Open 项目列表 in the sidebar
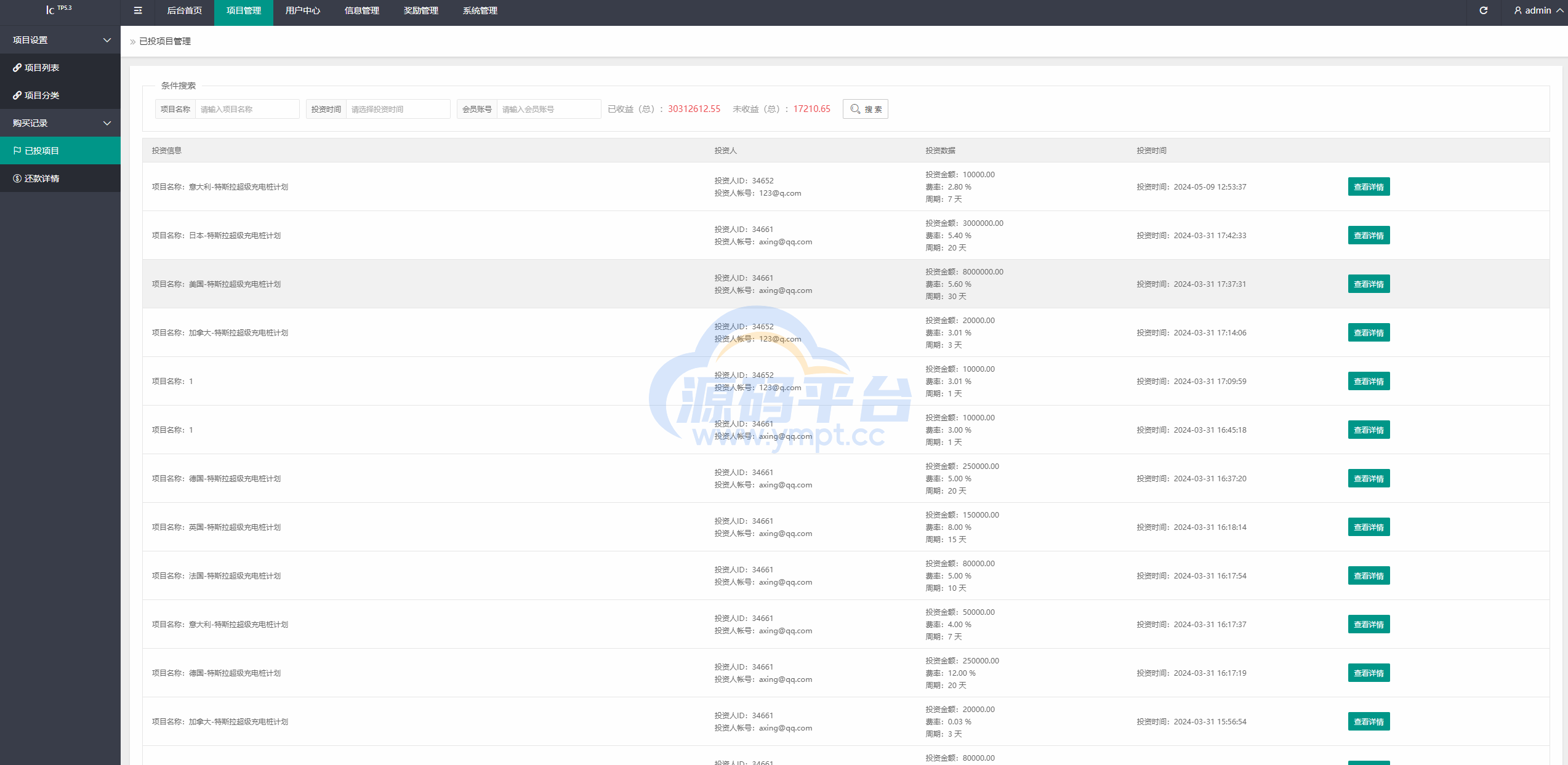The image size is (1568, 765). (x=60, y=68)
